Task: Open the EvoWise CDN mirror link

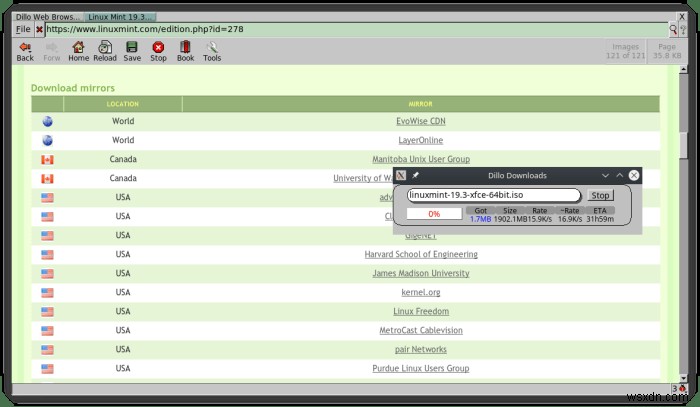Action: 421,121
